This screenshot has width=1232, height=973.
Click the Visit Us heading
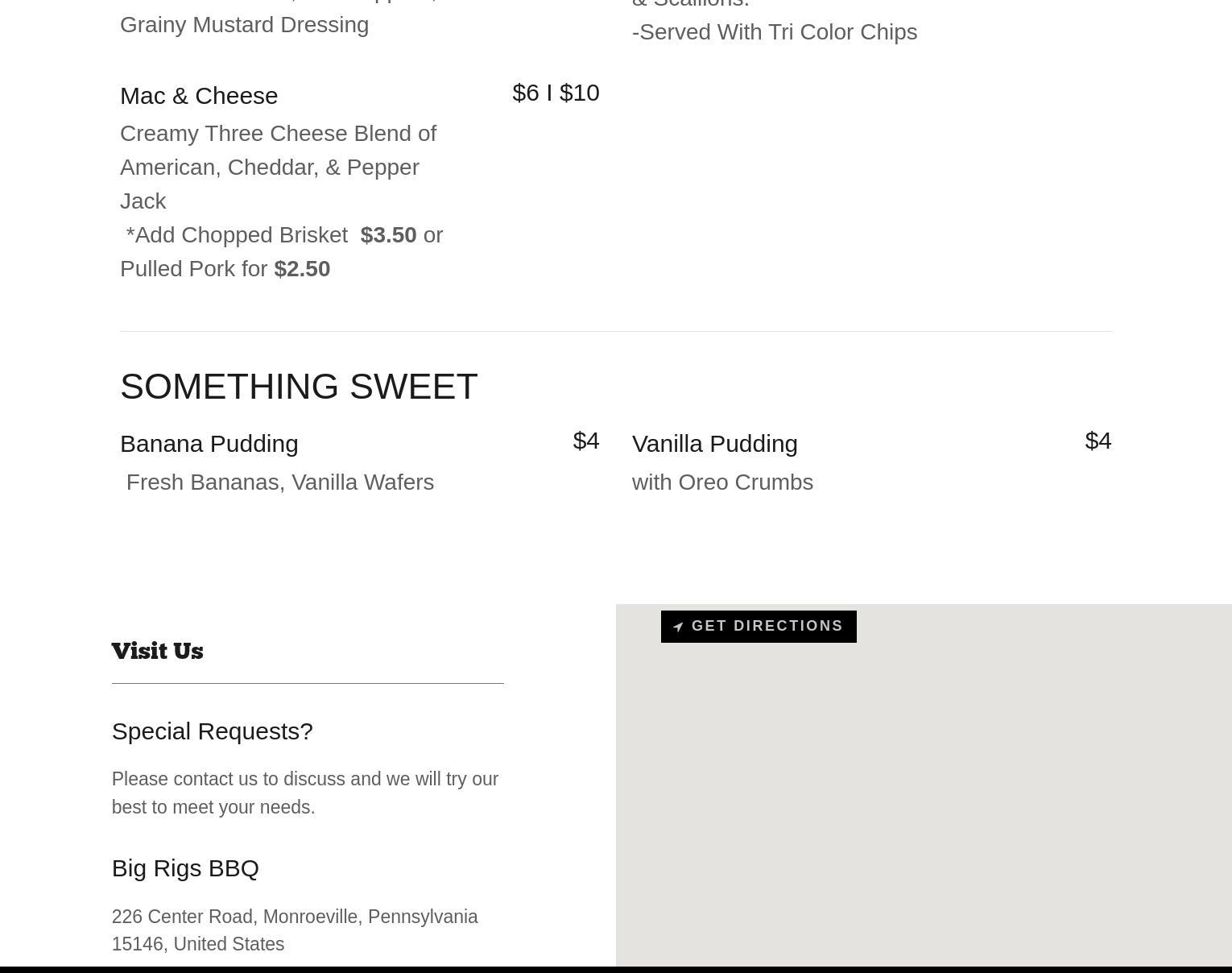(157, 651)
